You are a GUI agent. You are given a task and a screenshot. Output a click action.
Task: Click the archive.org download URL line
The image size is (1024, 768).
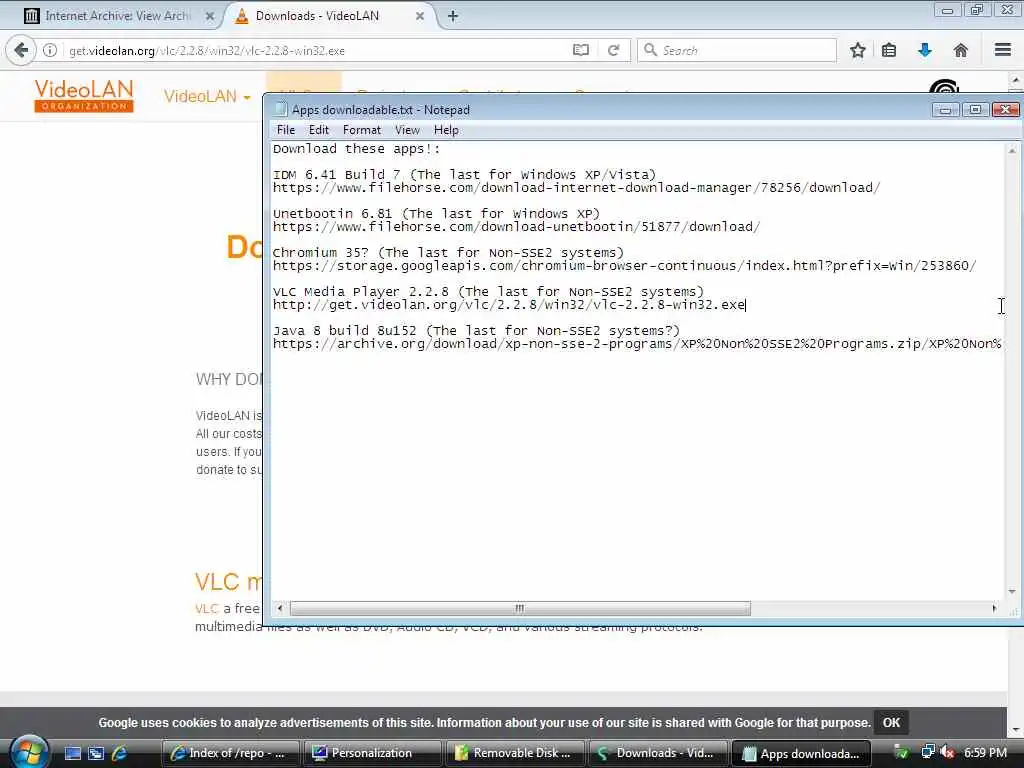click(637, 344)
